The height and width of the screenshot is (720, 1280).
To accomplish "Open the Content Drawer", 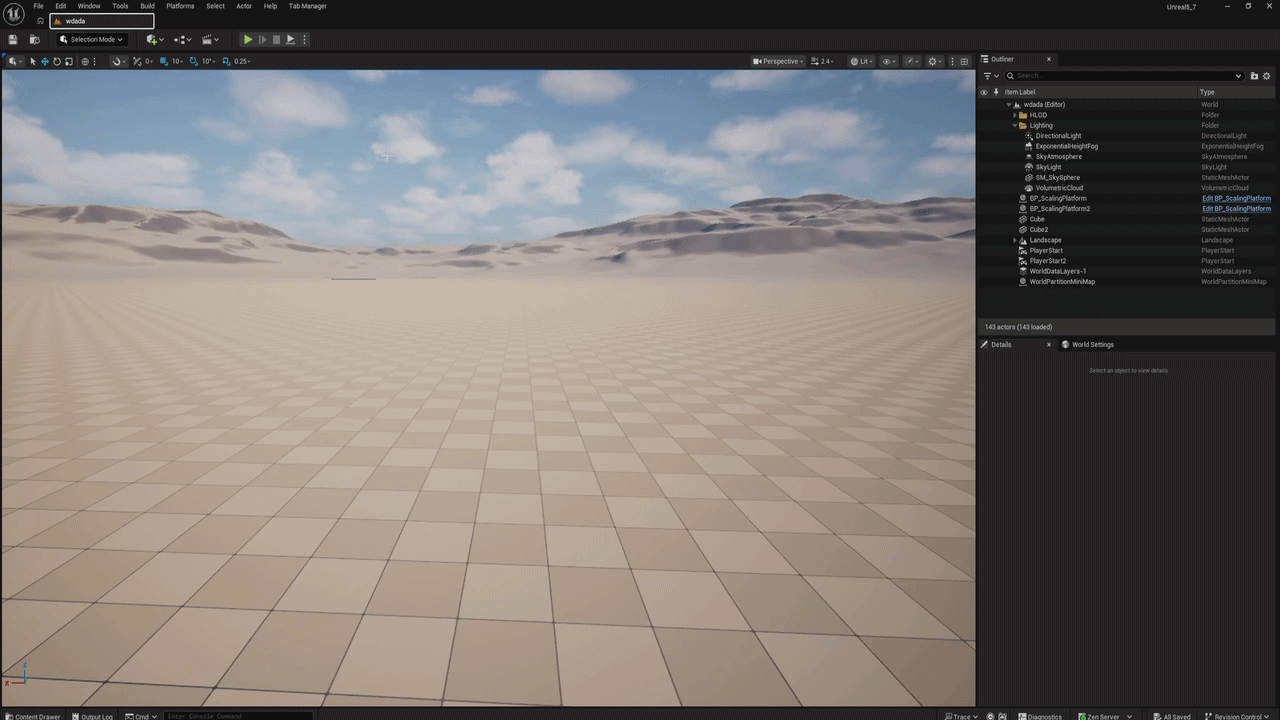I will pos(32,716).
